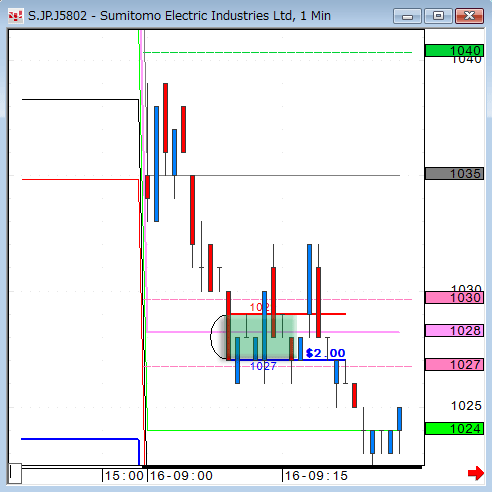Minimize the Sumitomo Electric chart window
The height and width of the screenshot is (492, 492).
407,16
